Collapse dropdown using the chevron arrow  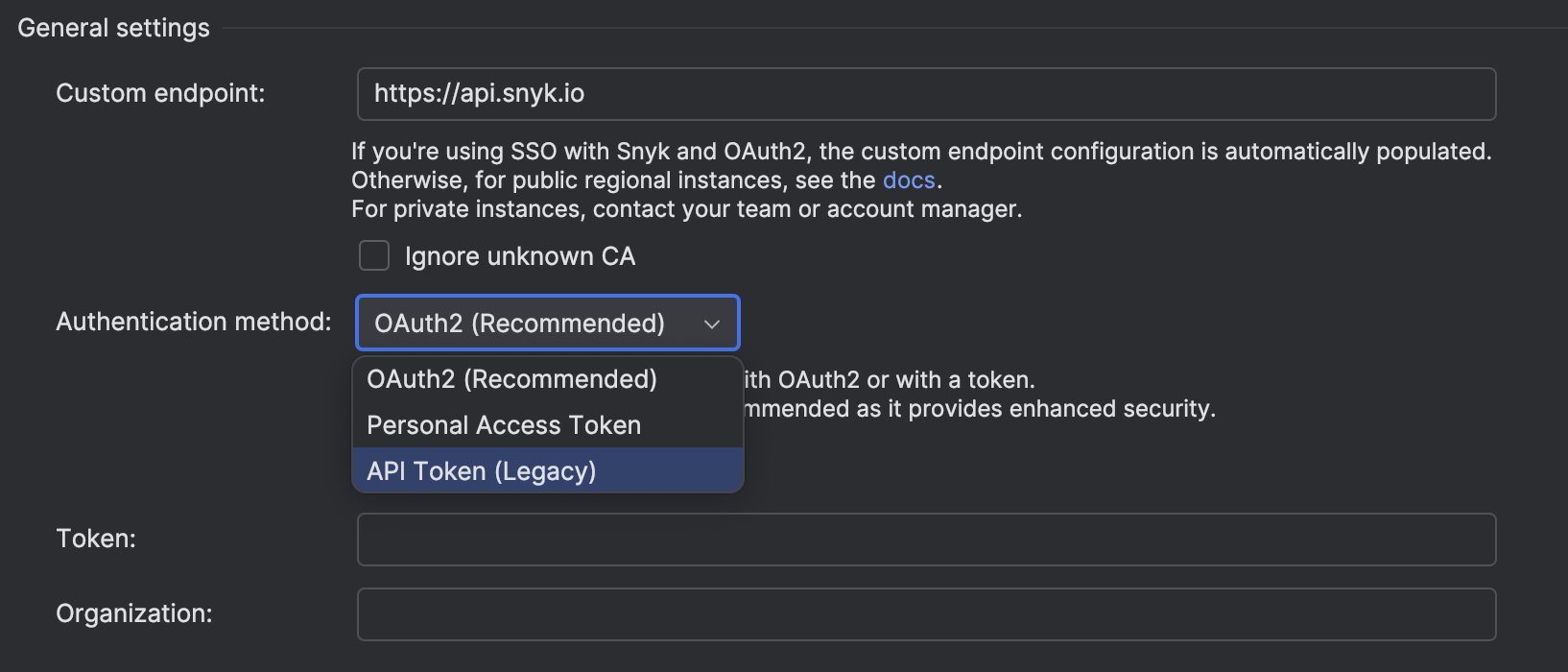click(x=712, y=324)
